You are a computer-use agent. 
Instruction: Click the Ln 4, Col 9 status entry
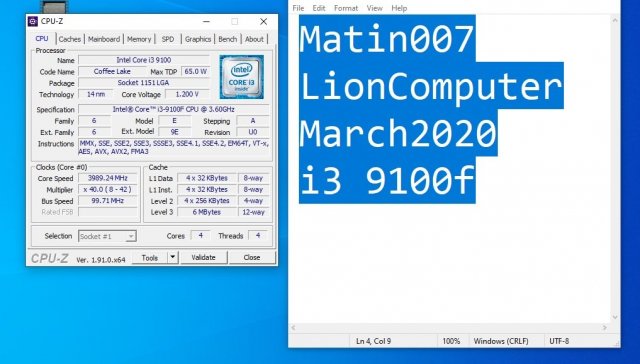tap(373, 341)
